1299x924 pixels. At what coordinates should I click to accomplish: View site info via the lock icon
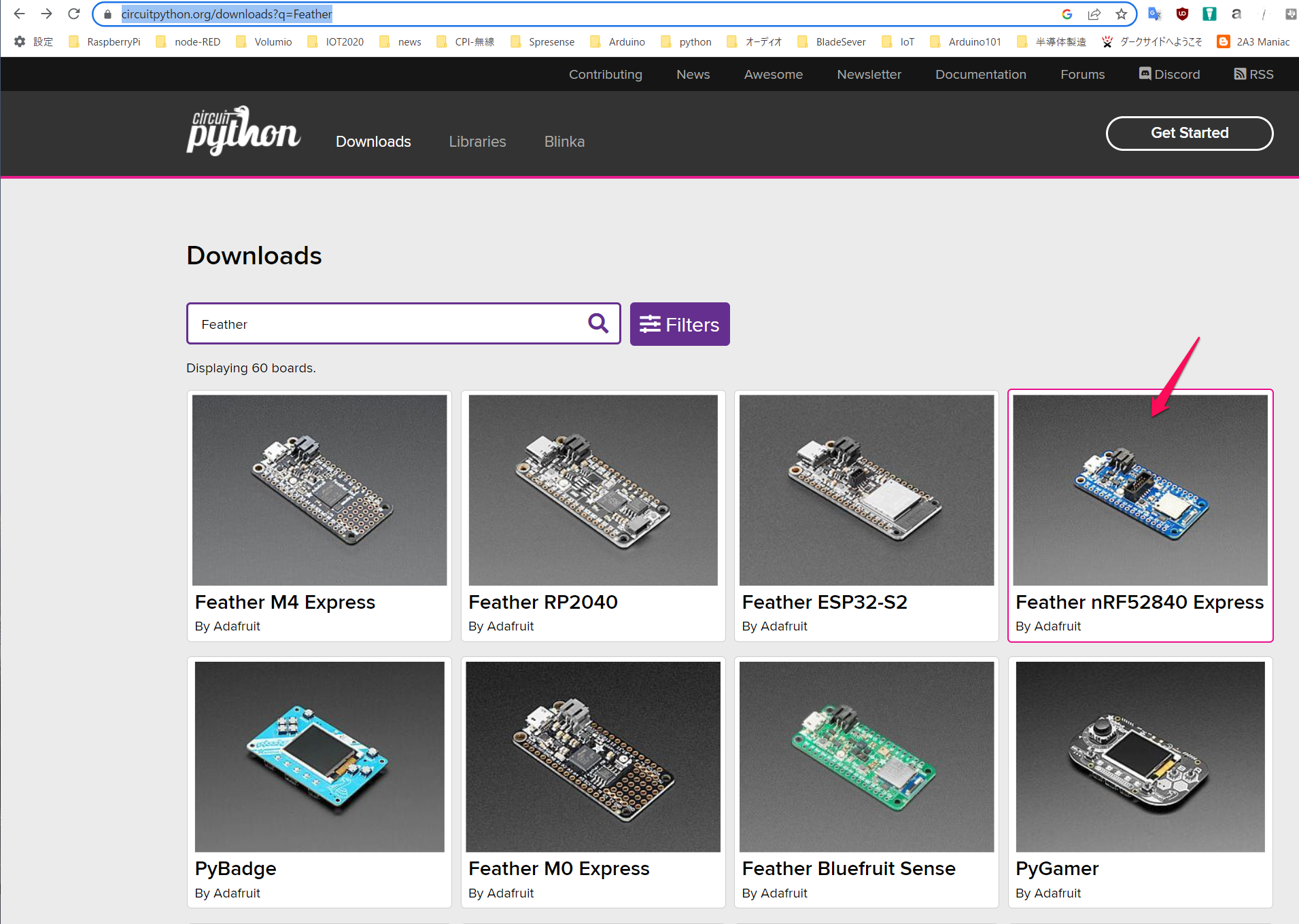(x=107, y=14)
